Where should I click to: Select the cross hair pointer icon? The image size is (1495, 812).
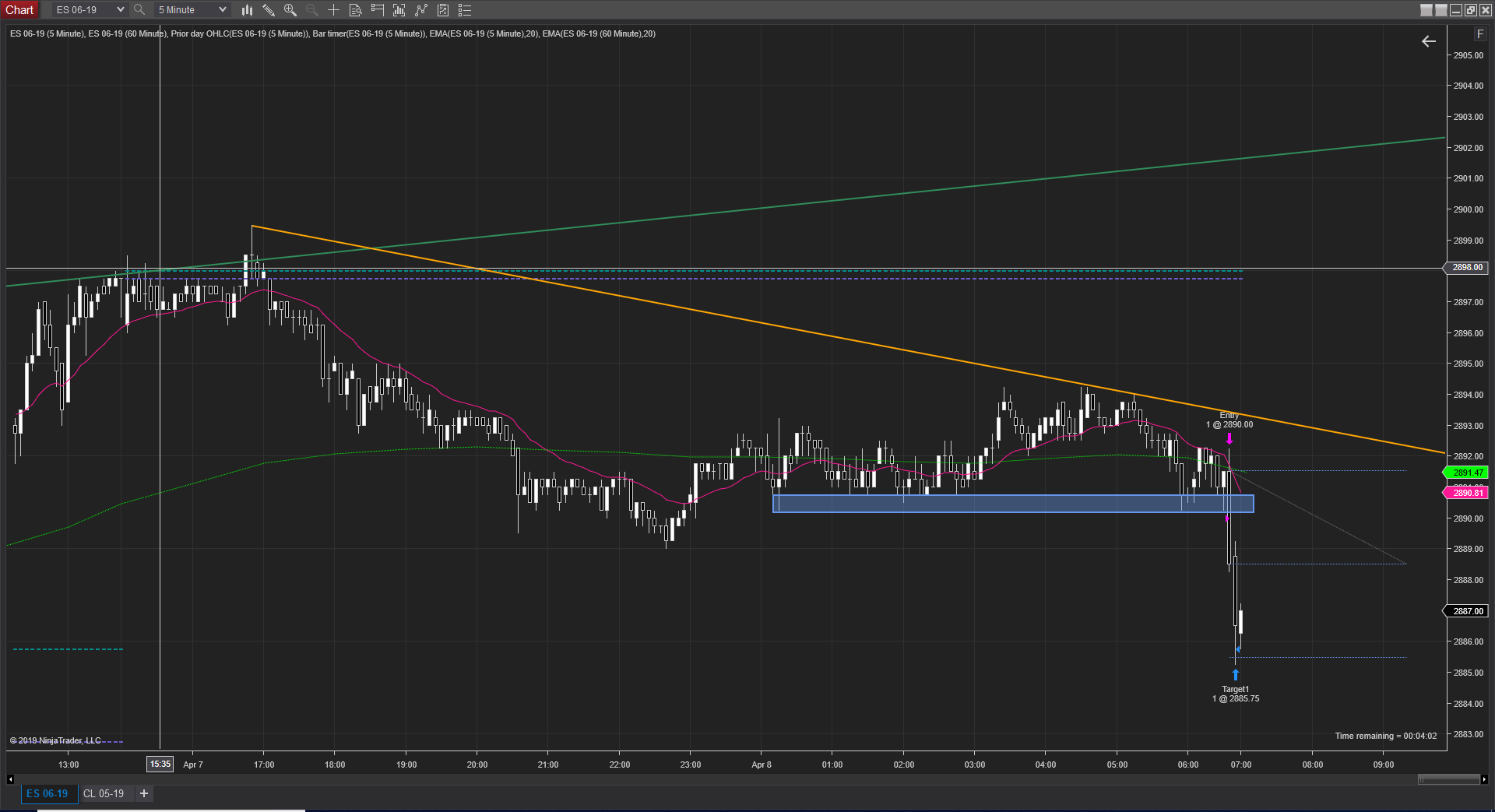(333, 10)
